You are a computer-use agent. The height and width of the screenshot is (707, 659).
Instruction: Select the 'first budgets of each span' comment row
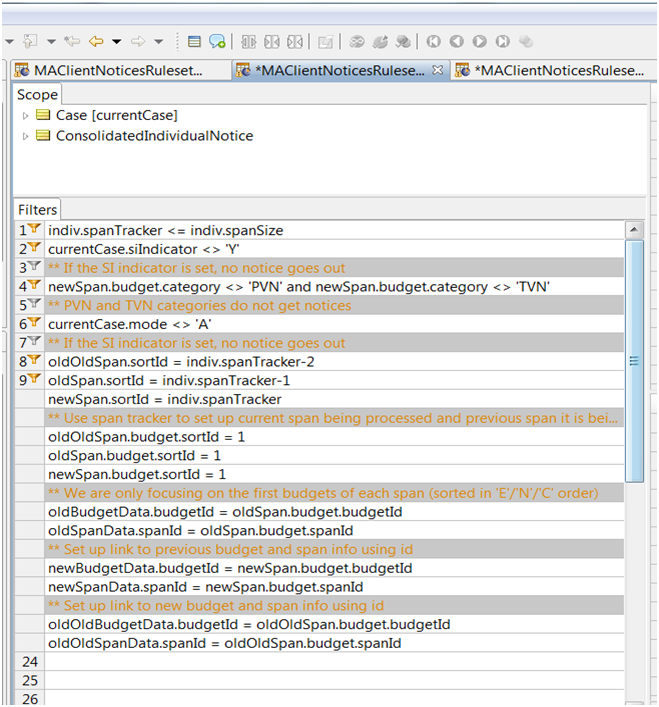point(334,493)
